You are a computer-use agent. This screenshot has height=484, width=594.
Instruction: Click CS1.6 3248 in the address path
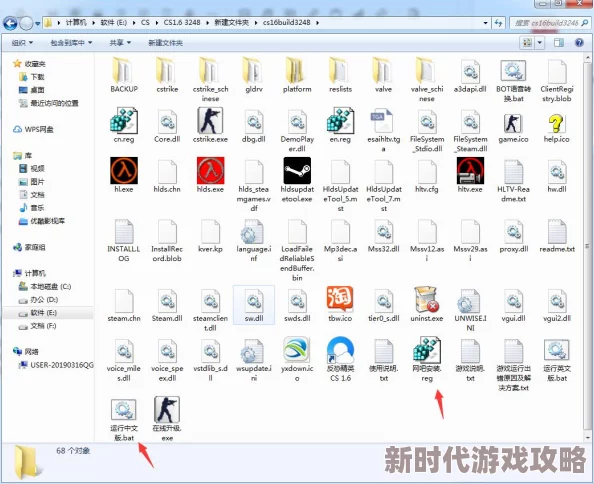pyautogui.click(x=182, y=23)
